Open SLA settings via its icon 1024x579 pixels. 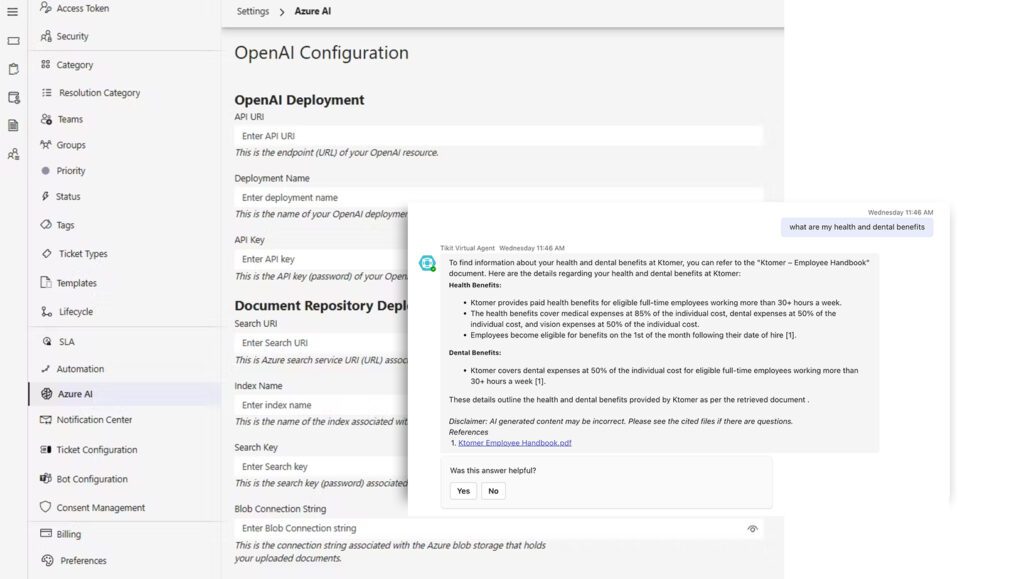pyautogui.click(x=45, y=341)
